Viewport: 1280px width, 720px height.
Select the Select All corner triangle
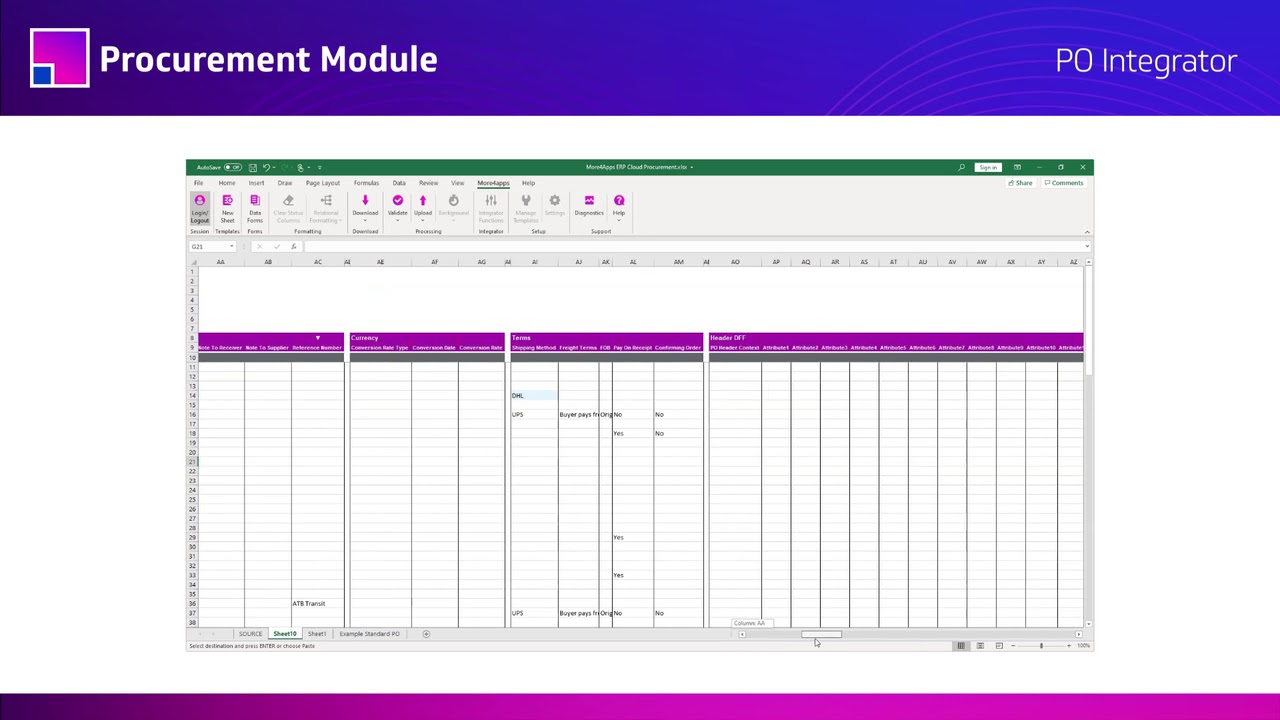tap(193, 262)
